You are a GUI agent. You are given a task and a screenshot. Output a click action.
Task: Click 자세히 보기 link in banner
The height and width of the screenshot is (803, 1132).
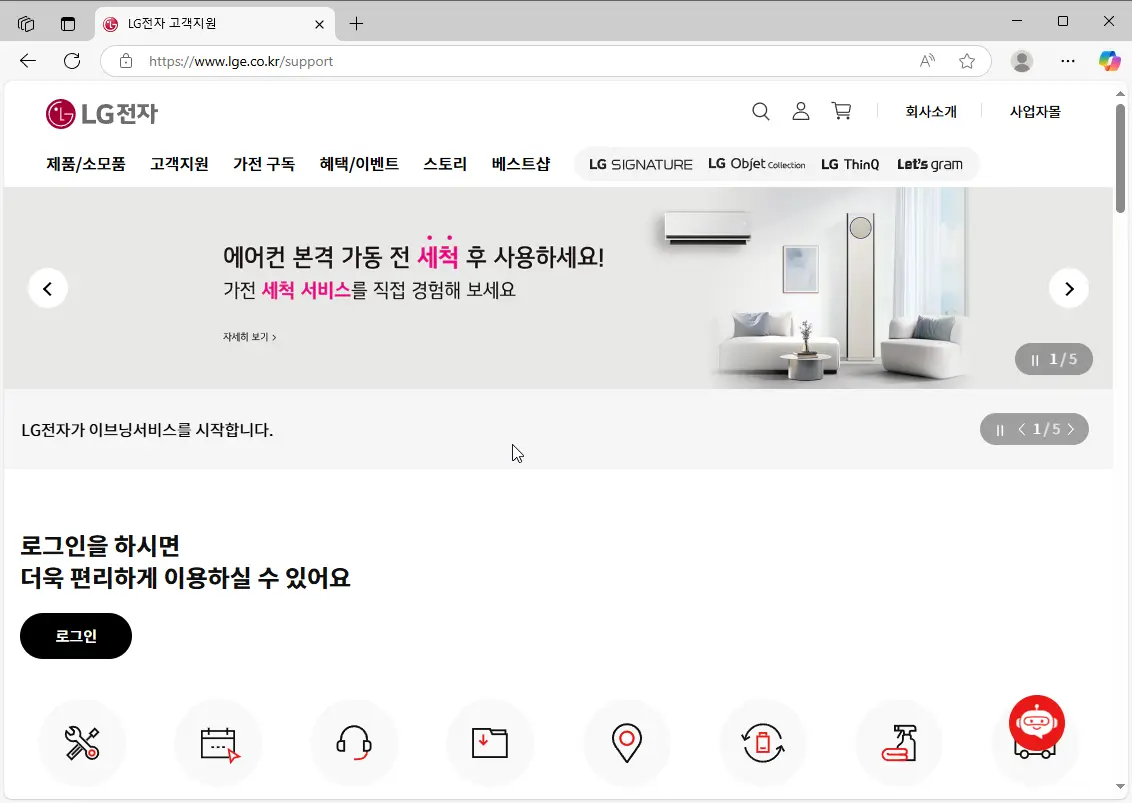250,337
